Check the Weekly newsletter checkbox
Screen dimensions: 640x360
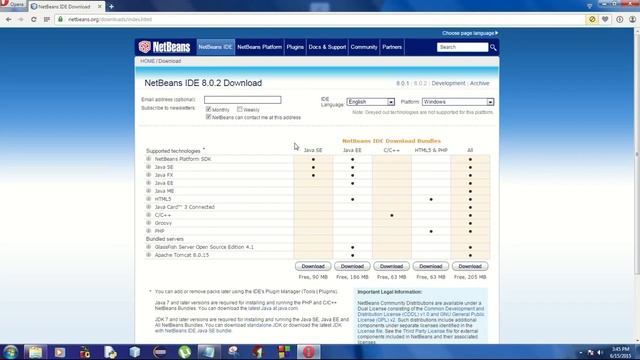pos(240,109)
